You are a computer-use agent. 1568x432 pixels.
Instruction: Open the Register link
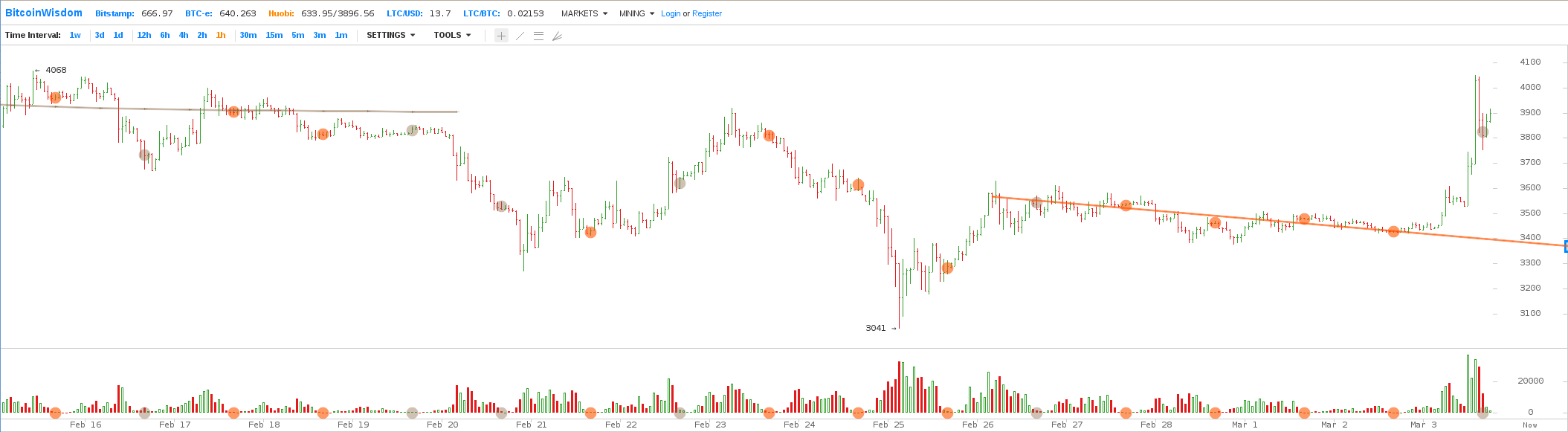click(x=706, y=13)
